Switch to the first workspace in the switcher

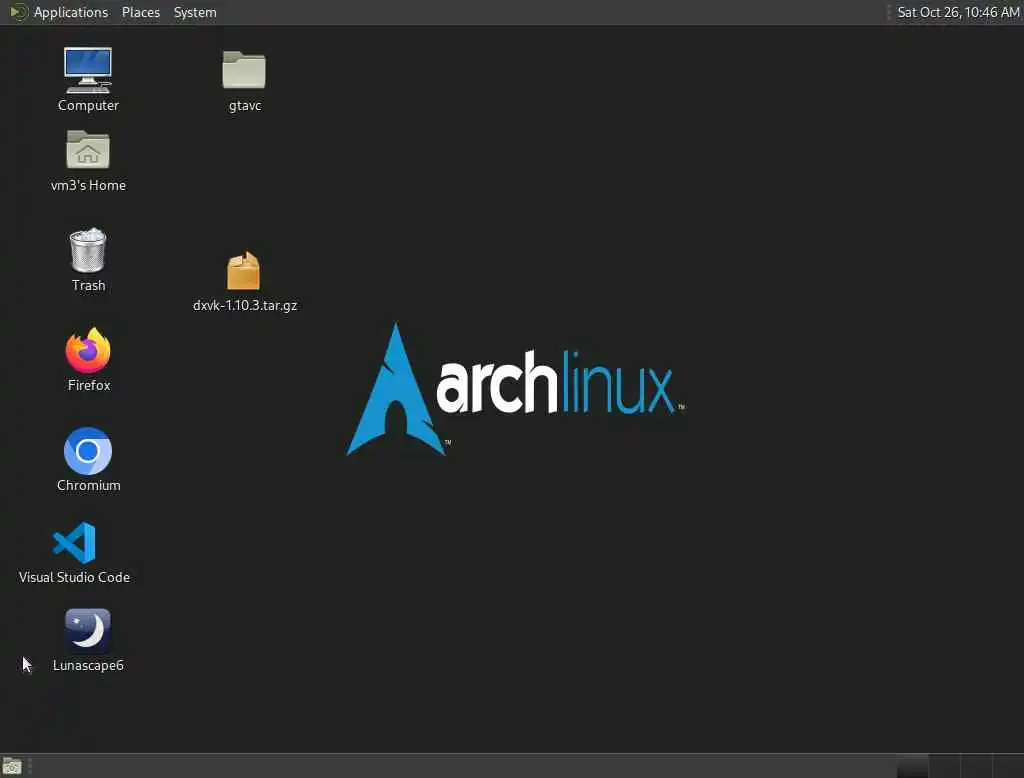[x=912, y=766]
